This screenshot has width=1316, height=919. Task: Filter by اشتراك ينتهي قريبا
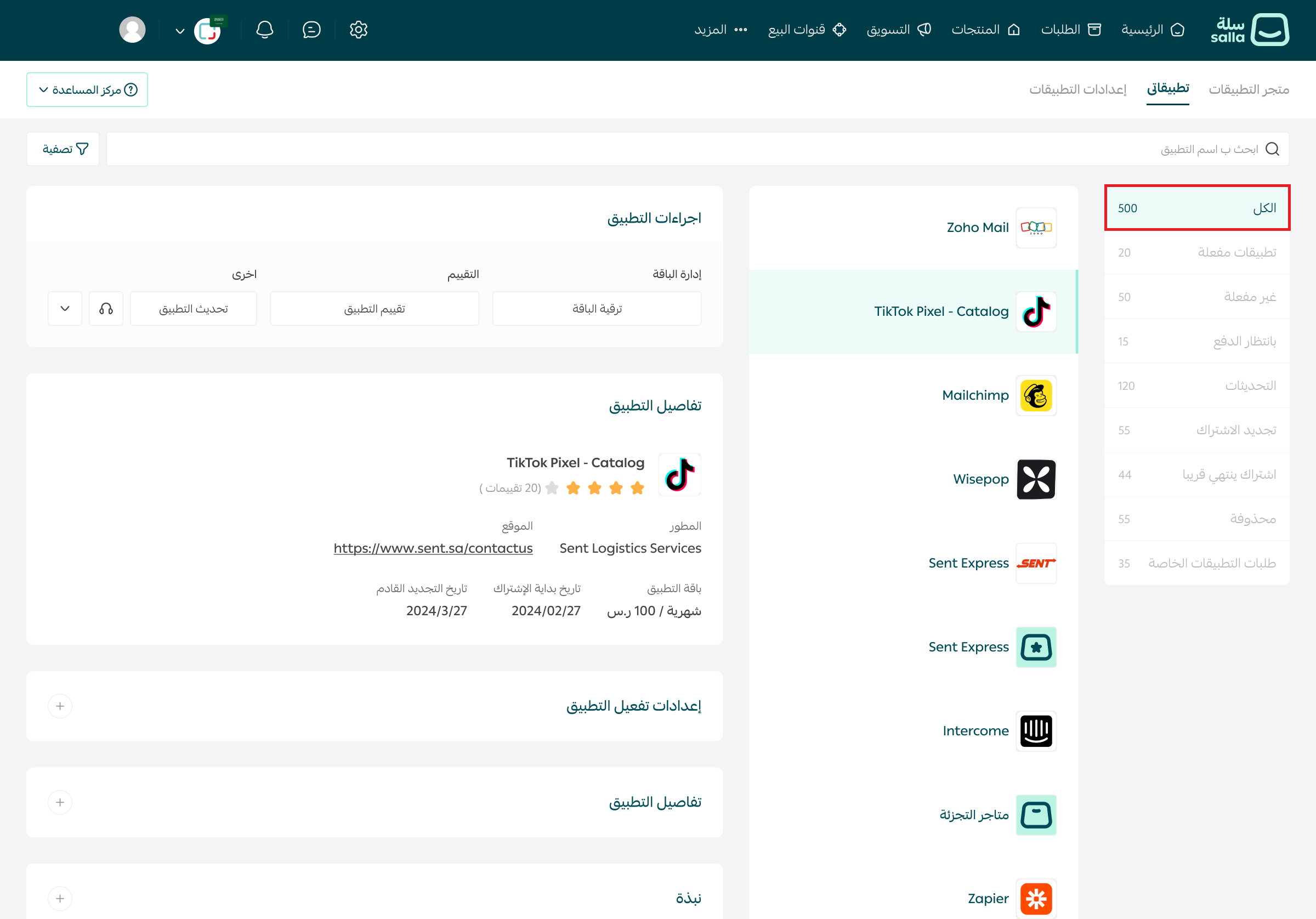tap(1197, 475)
